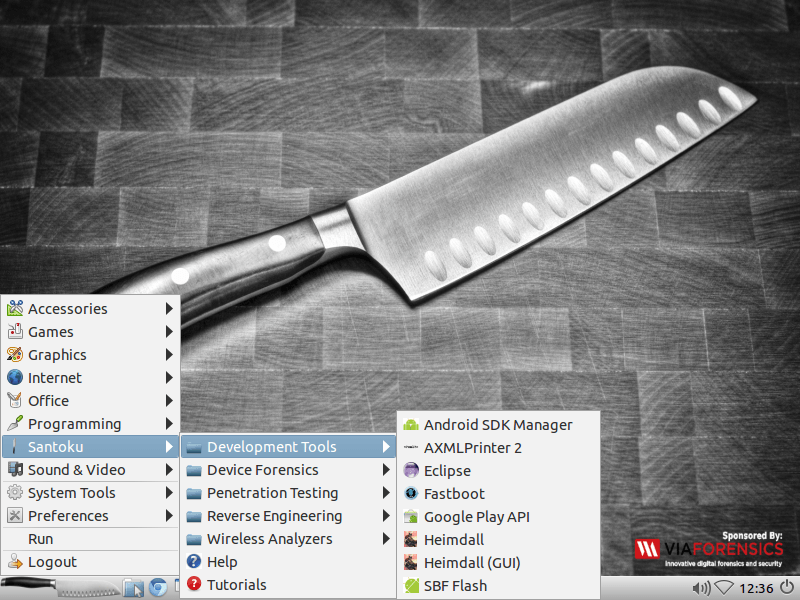Viewport: 800px width, 600px height.
Task: Click the volume speaker tray icon
Action: (x=701, y=588)
